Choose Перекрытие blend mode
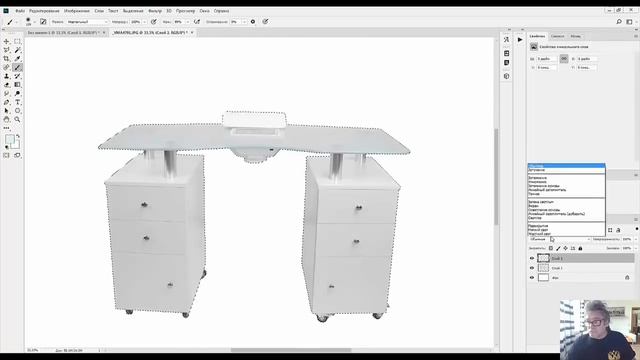The image size is (640, 360). click(538, 226)
